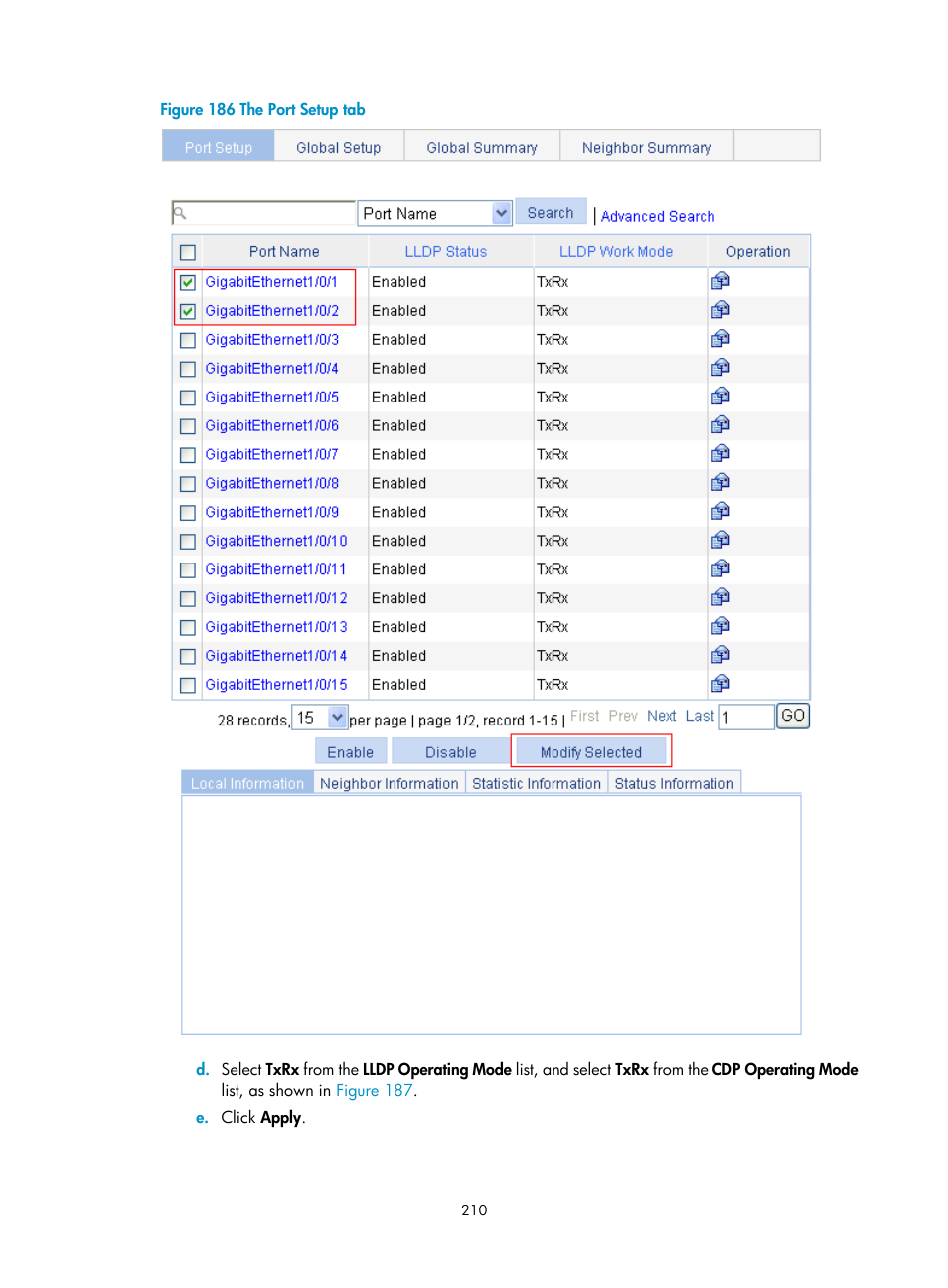Click the magnifier icon in search field

[180, 213]
